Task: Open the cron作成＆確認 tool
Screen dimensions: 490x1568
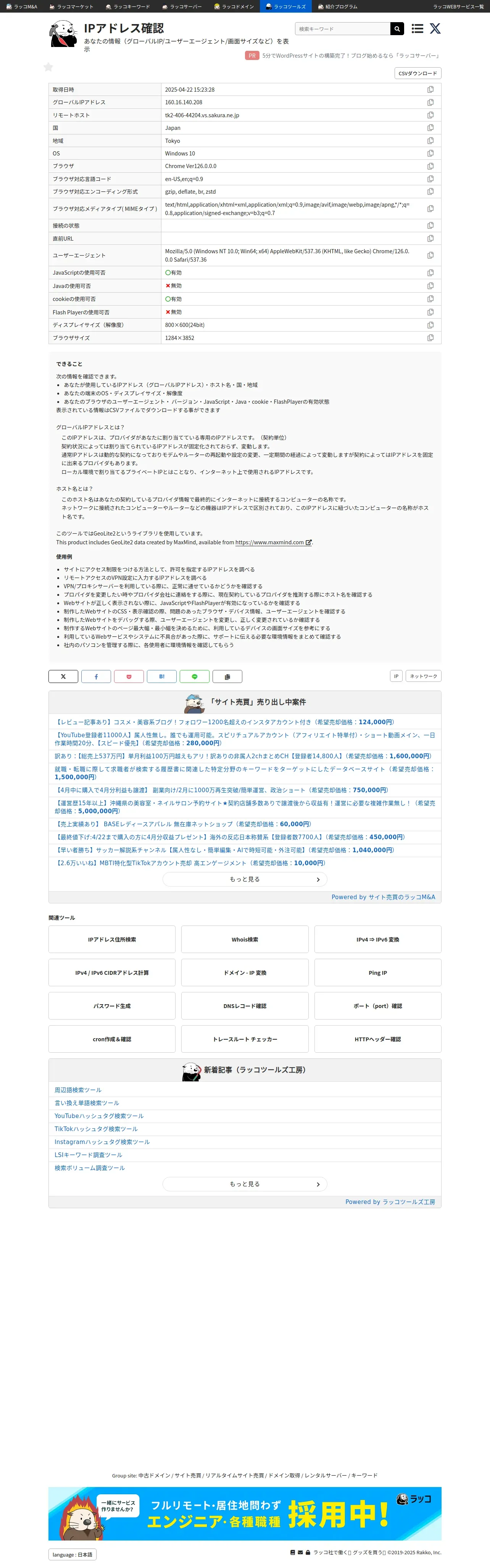Action: click(112, 1039)
